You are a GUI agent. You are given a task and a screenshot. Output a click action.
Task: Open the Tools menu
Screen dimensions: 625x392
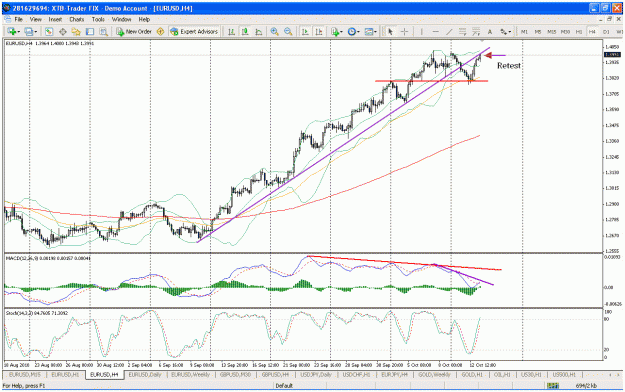point(98,19)
